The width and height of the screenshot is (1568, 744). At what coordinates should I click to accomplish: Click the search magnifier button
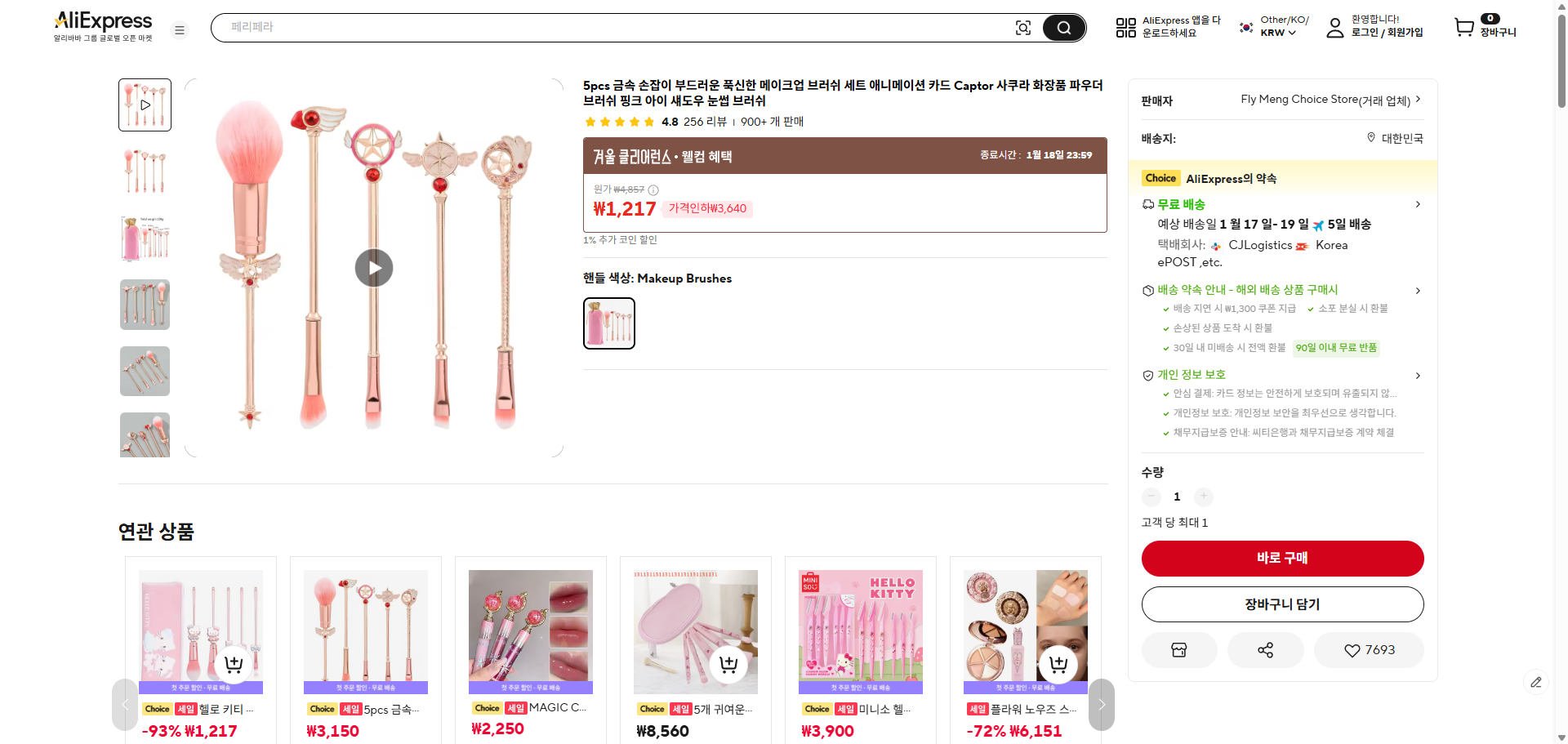[1063, 28]
